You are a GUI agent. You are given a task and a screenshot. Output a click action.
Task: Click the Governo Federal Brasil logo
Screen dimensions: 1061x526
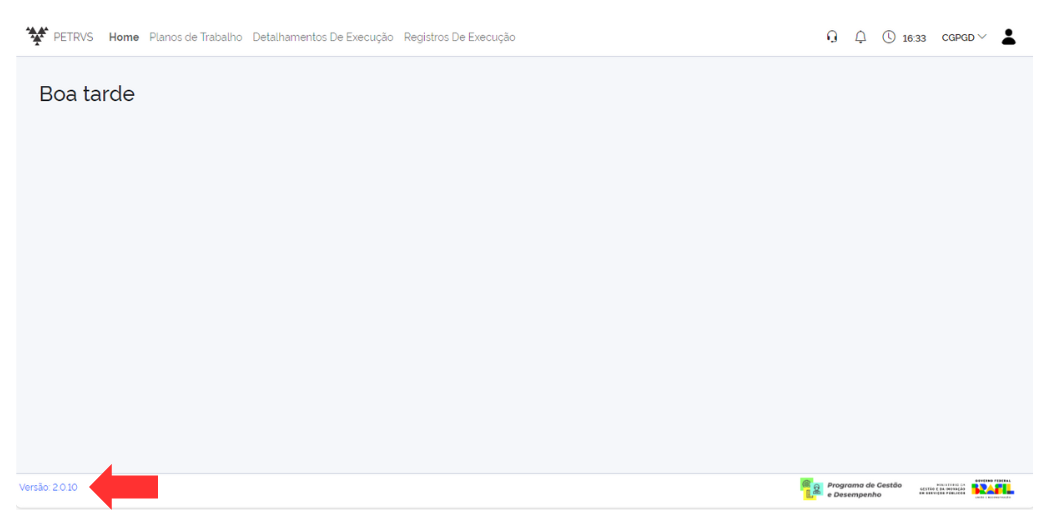point(993,489)
